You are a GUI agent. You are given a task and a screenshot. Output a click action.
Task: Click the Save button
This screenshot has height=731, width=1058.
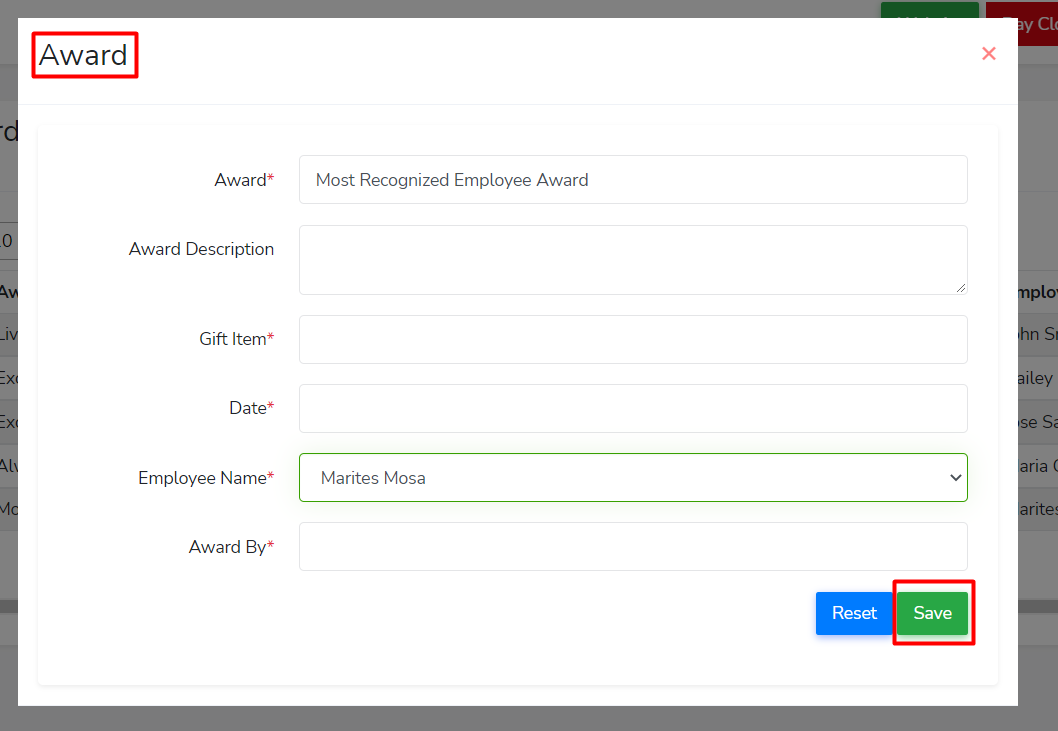(x=932, y=613)
